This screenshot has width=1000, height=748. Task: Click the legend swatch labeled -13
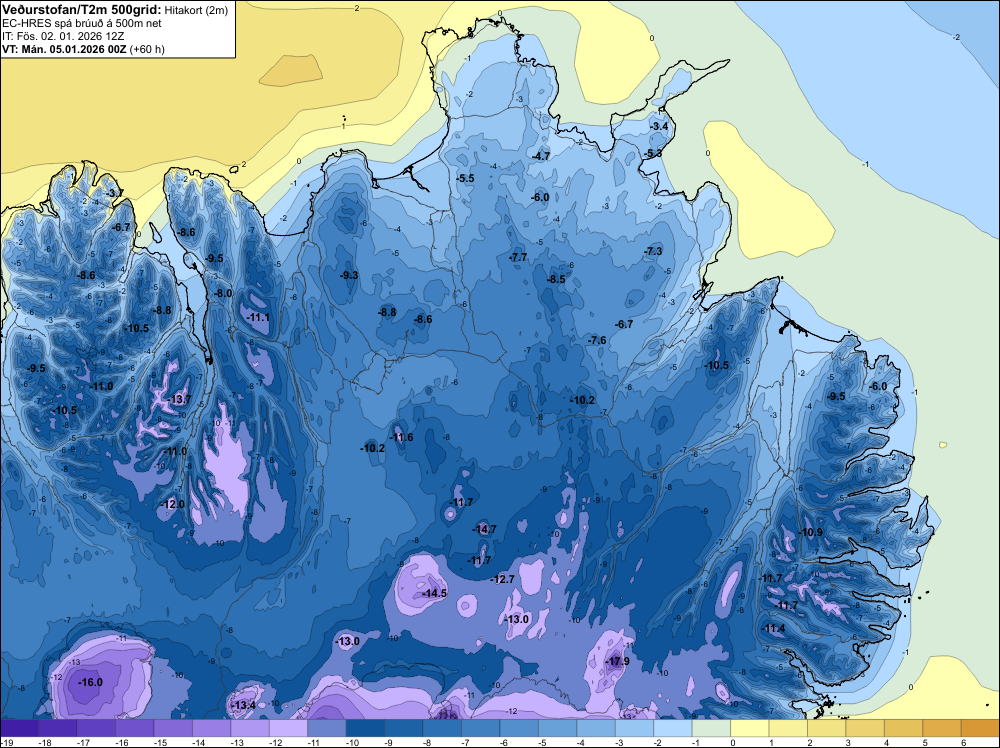[x=250, y=728]
